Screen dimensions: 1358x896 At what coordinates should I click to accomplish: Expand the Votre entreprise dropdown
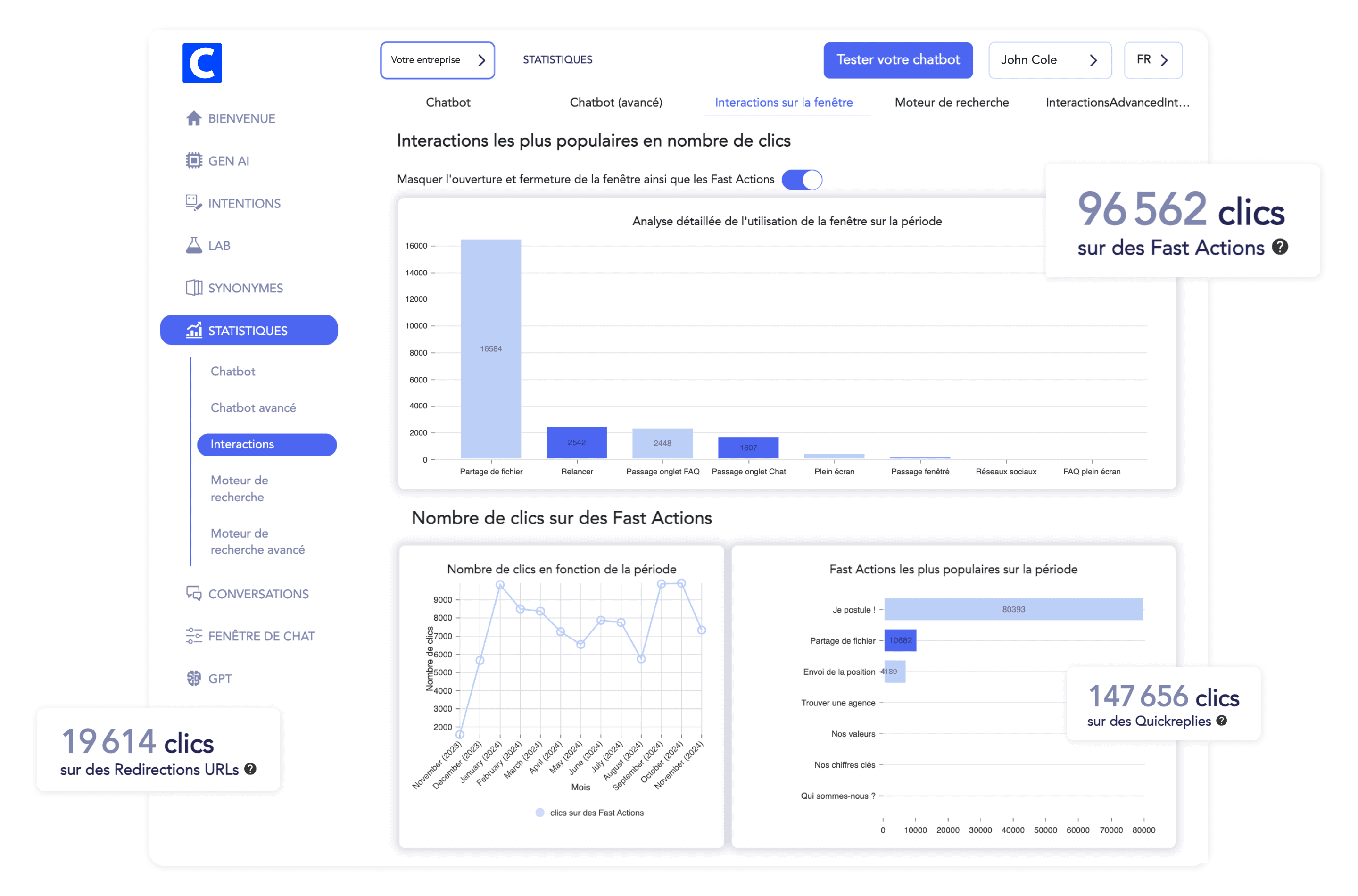[437, 60]
